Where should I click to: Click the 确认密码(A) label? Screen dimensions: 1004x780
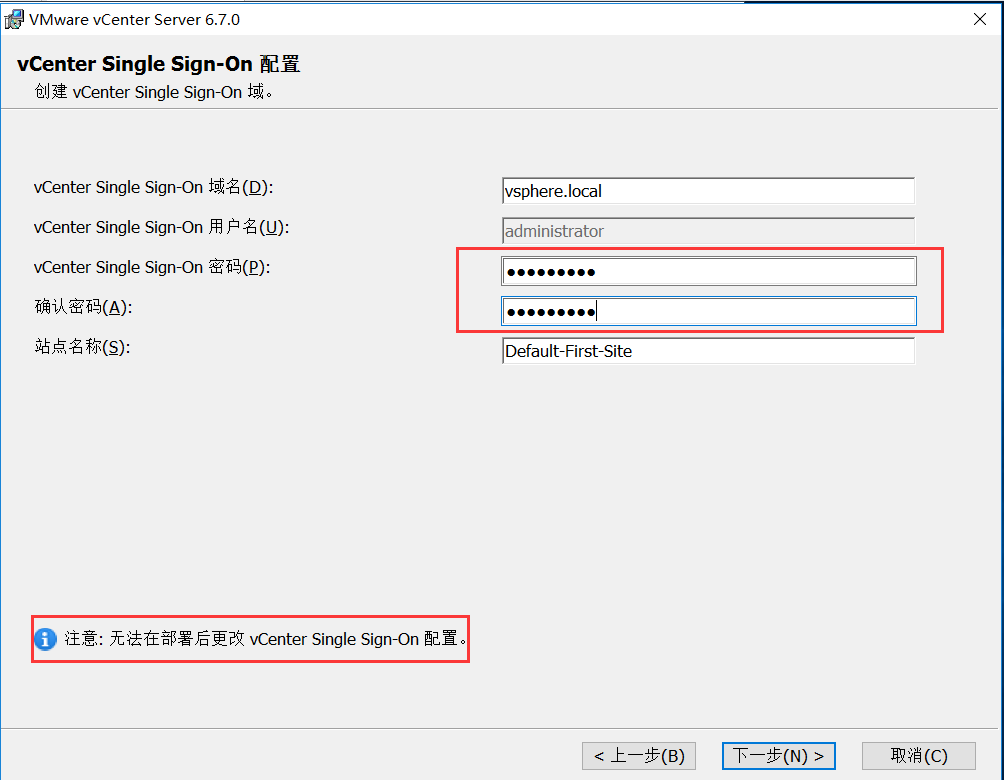point(83,307)
